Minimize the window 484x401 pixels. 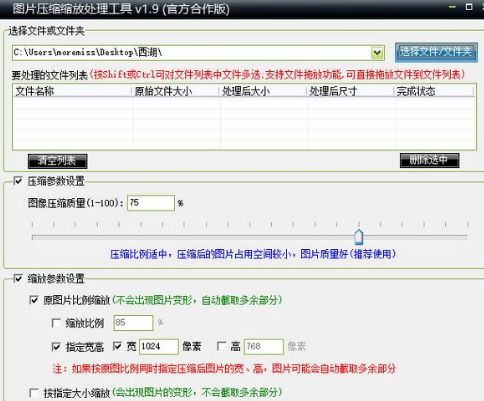pos(452,7)
